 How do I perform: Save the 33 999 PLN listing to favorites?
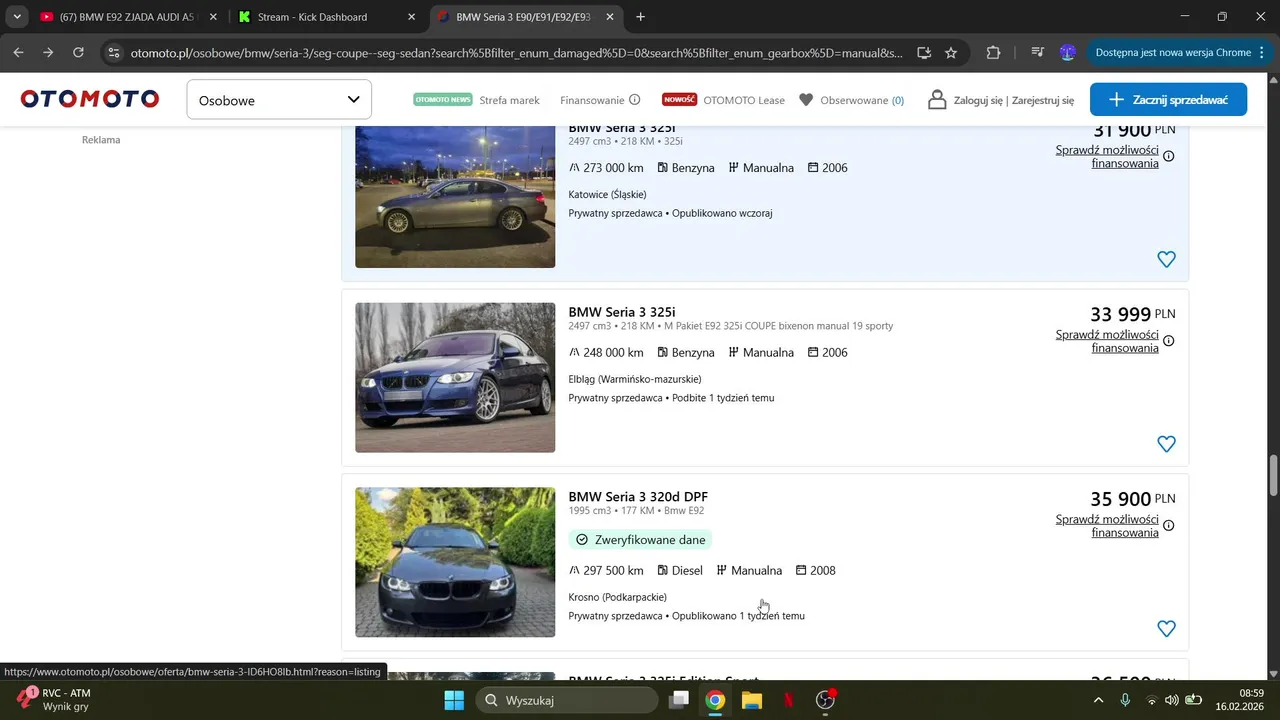(x=1166, y=444)
